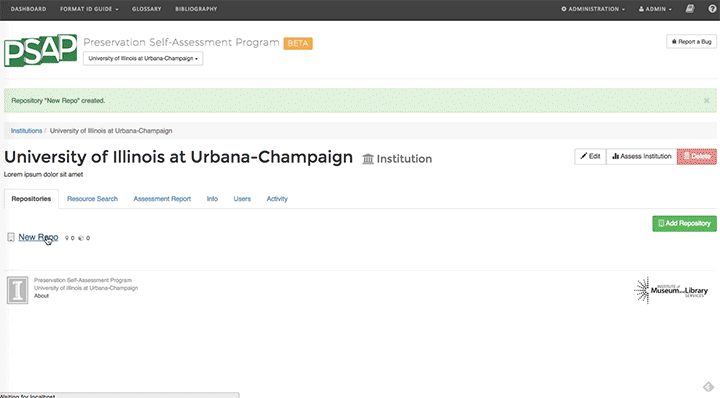This screenshot has height=398, width=720.
Task: Click the 'University of Illinois at Urbana-Champaign' heading
Action: click(x=179, y=157)
